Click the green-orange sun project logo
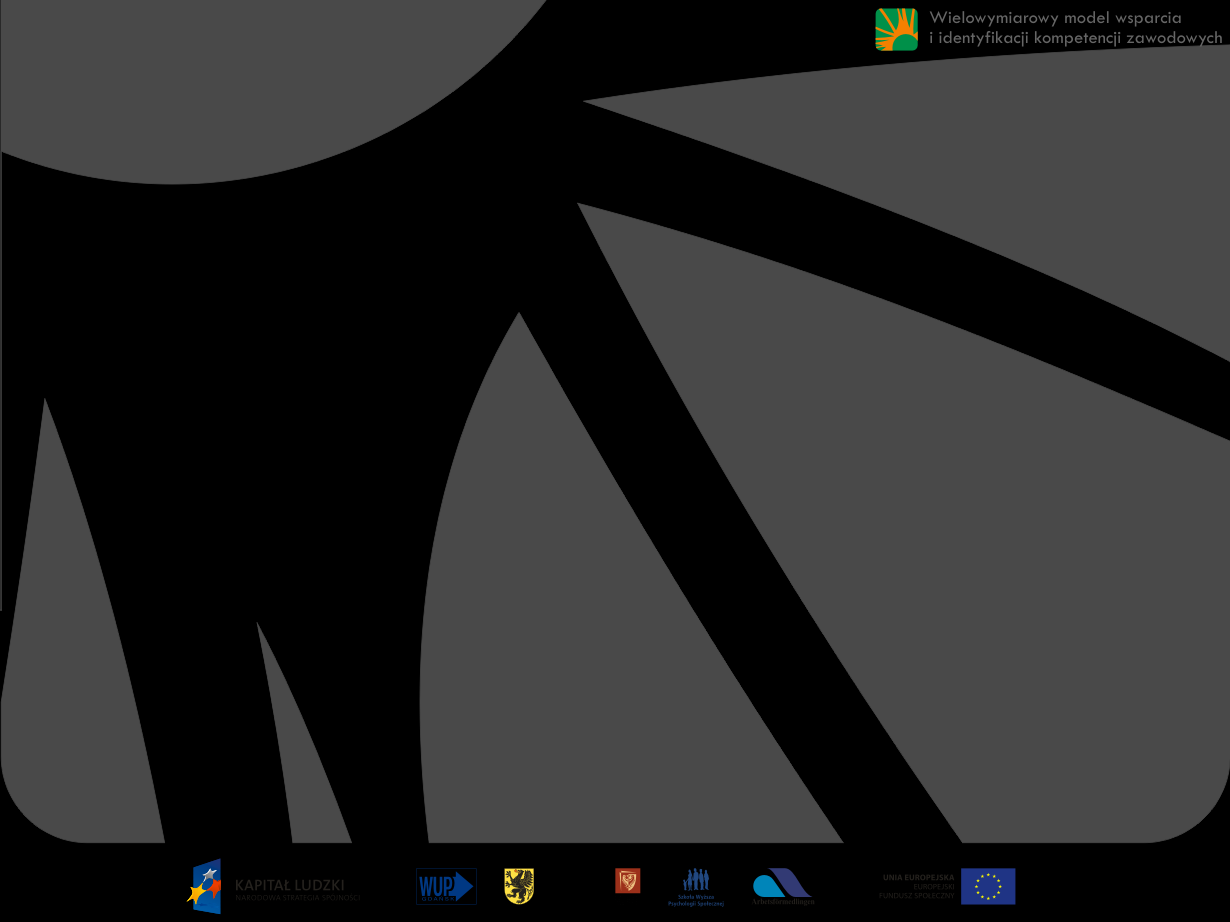Screen dimensions: 1230x922 tap(896, 29)
